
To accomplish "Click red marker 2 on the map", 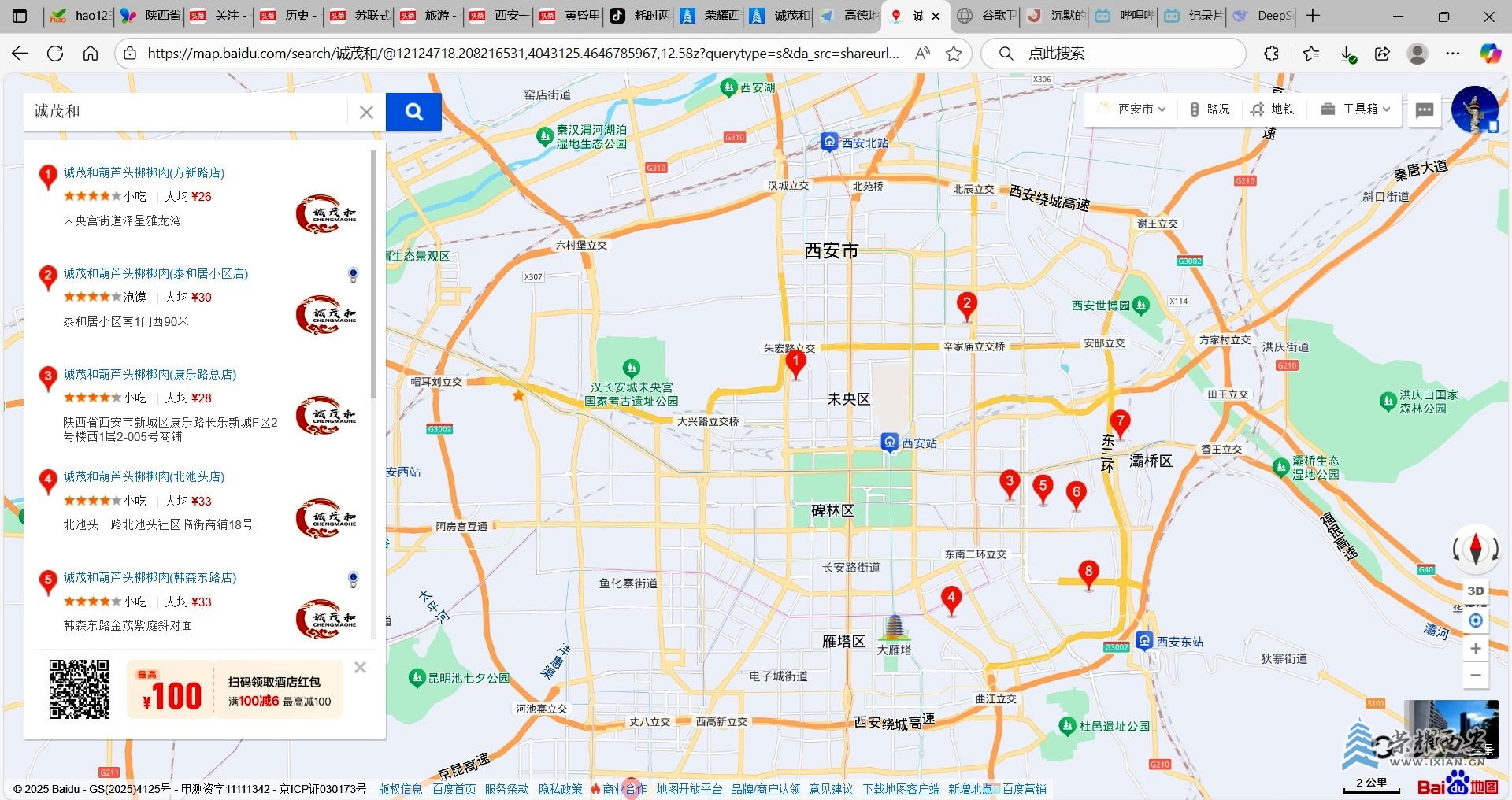I will (x=966, y=304).
